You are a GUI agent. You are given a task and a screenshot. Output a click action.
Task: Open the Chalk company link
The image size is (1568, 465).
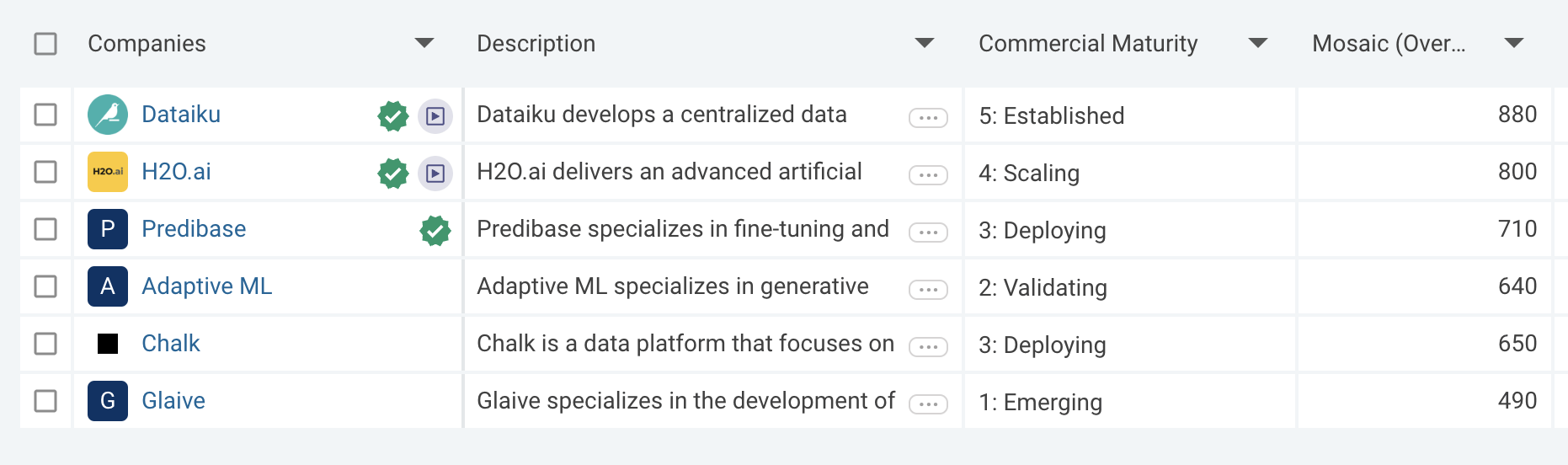(x=171, y=344)
